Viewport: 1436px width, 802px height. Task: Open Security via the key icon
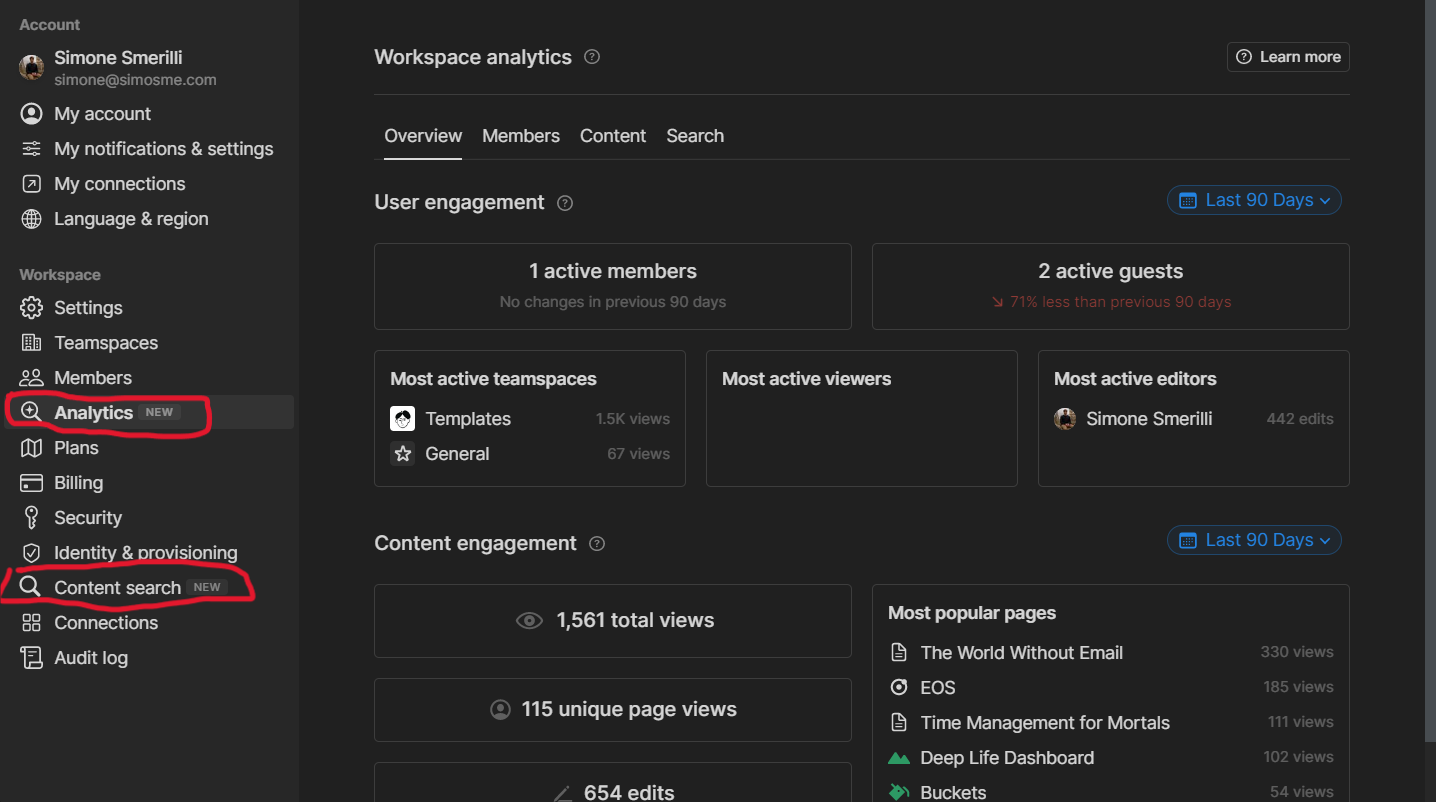click(x=31, y=517)
